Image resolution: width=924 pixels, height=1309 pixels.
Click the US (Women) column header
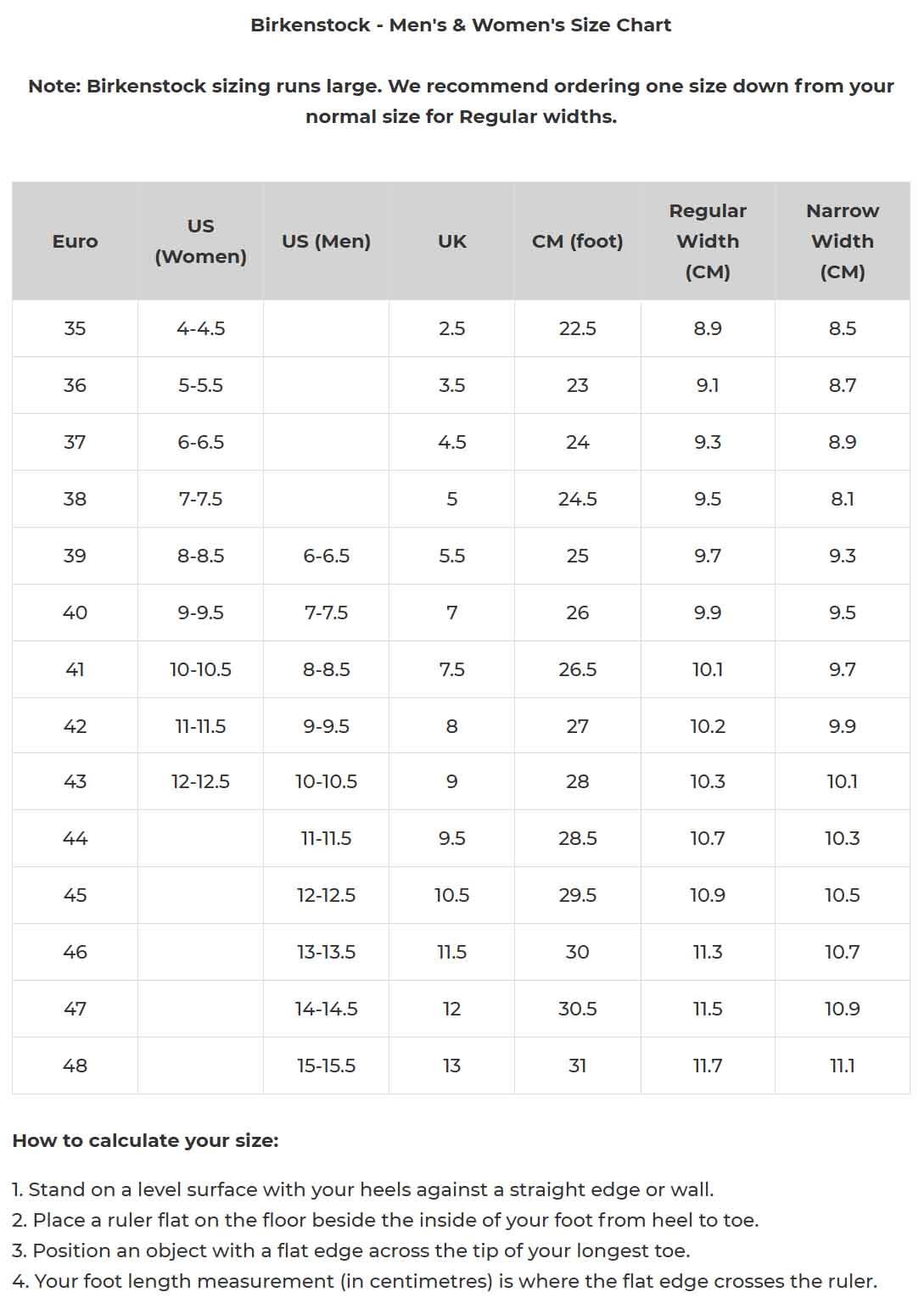coord(200,242)
